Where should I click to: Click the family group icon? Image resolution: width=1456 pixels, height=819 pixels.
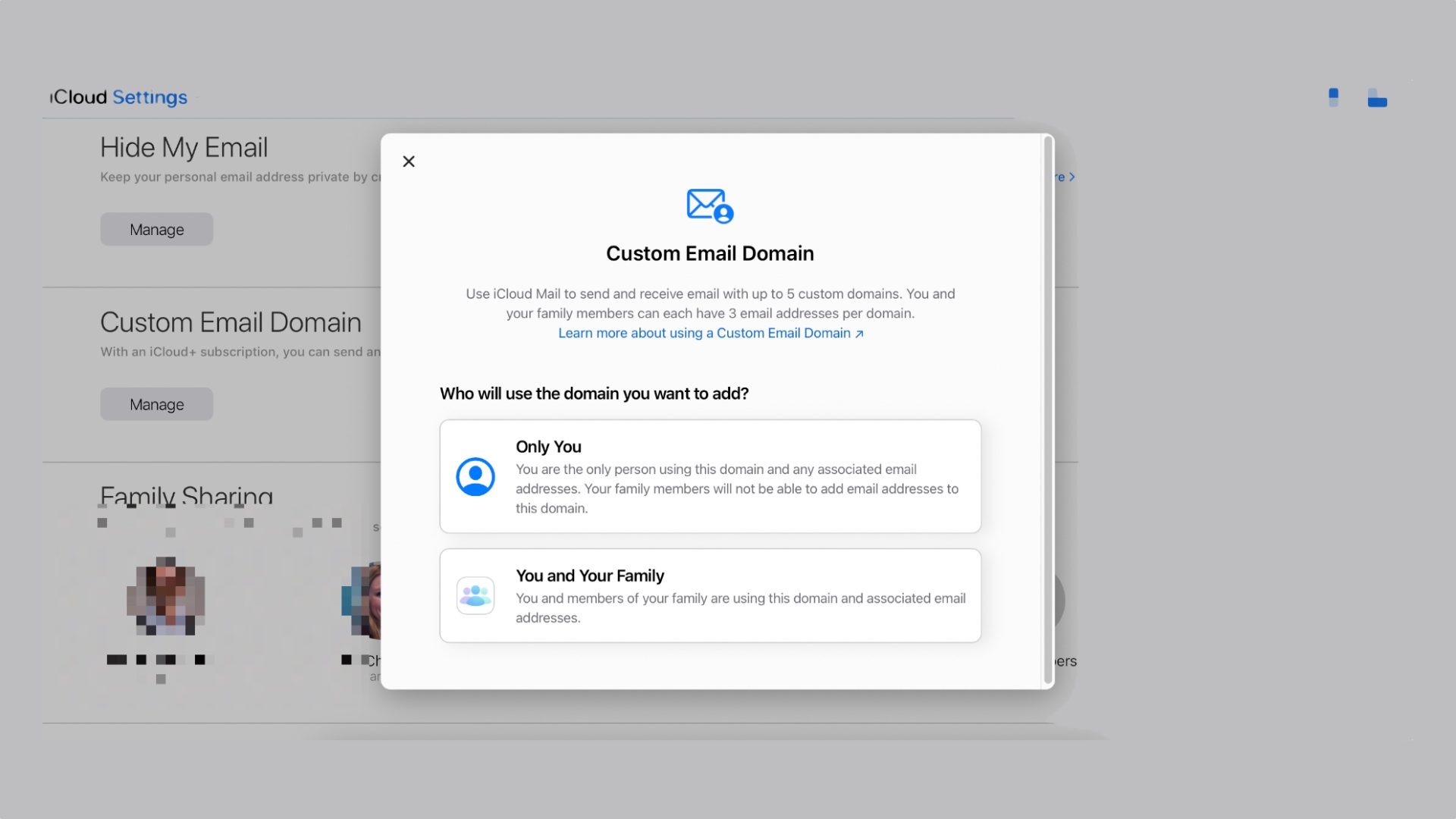475,595
